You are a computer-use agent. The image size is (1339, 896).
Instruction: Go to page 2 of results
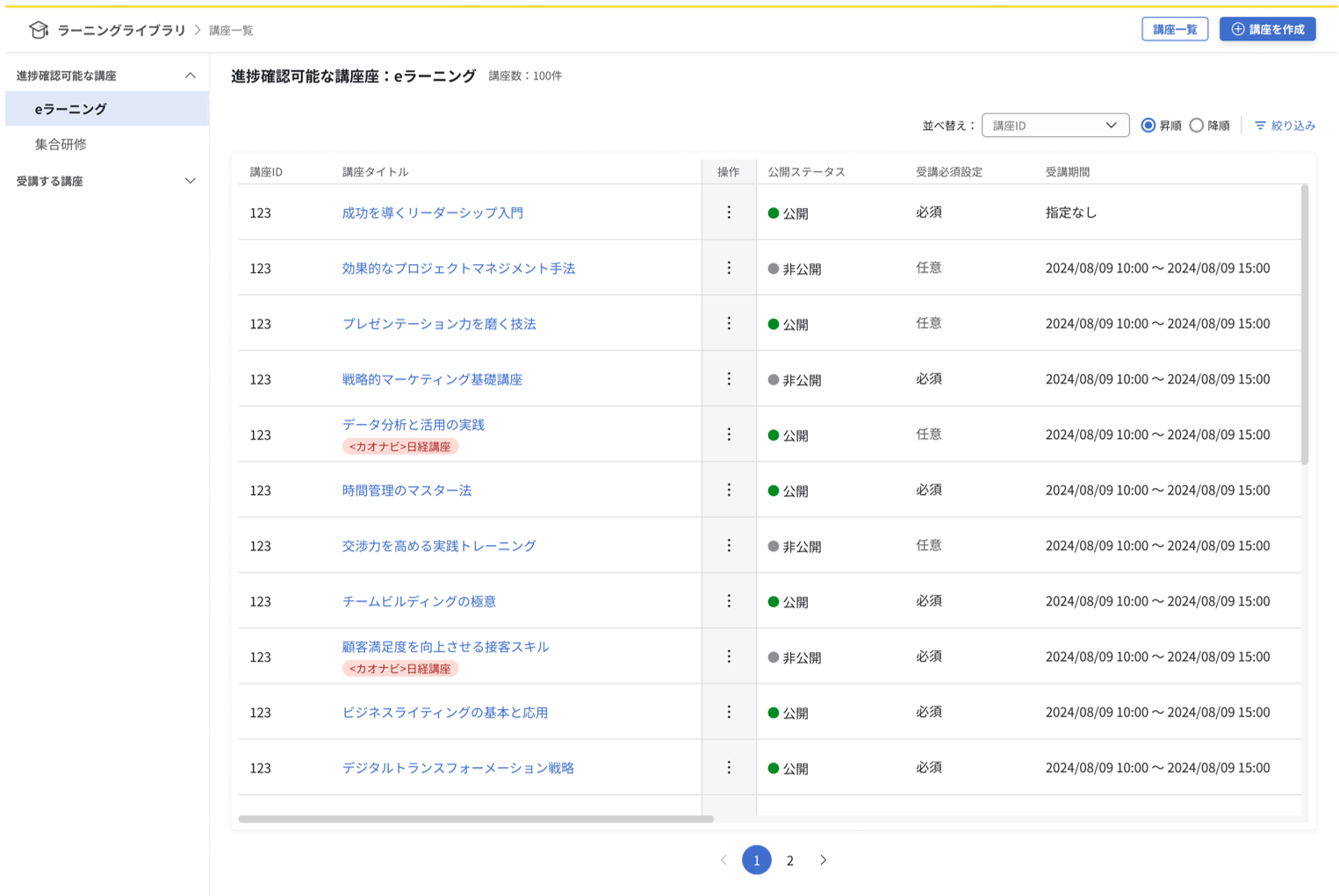point(789,860)
